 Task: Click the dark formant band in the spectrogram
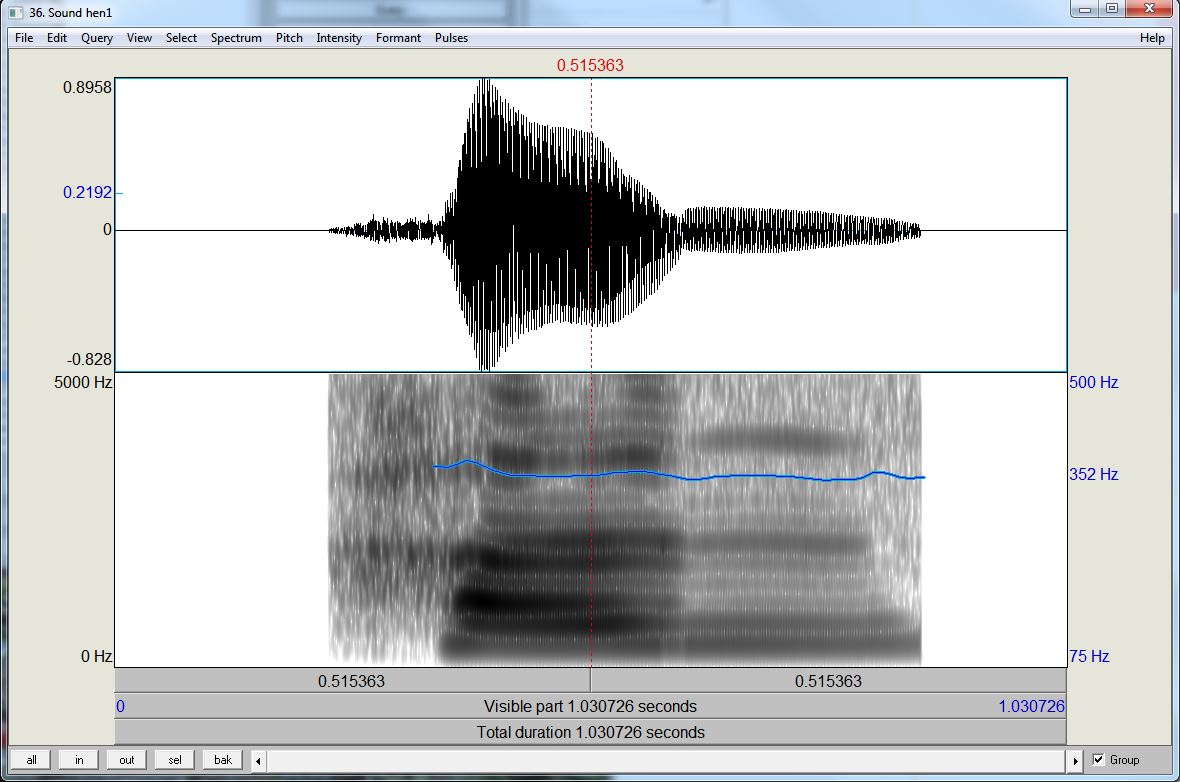[x=482, y=601]
